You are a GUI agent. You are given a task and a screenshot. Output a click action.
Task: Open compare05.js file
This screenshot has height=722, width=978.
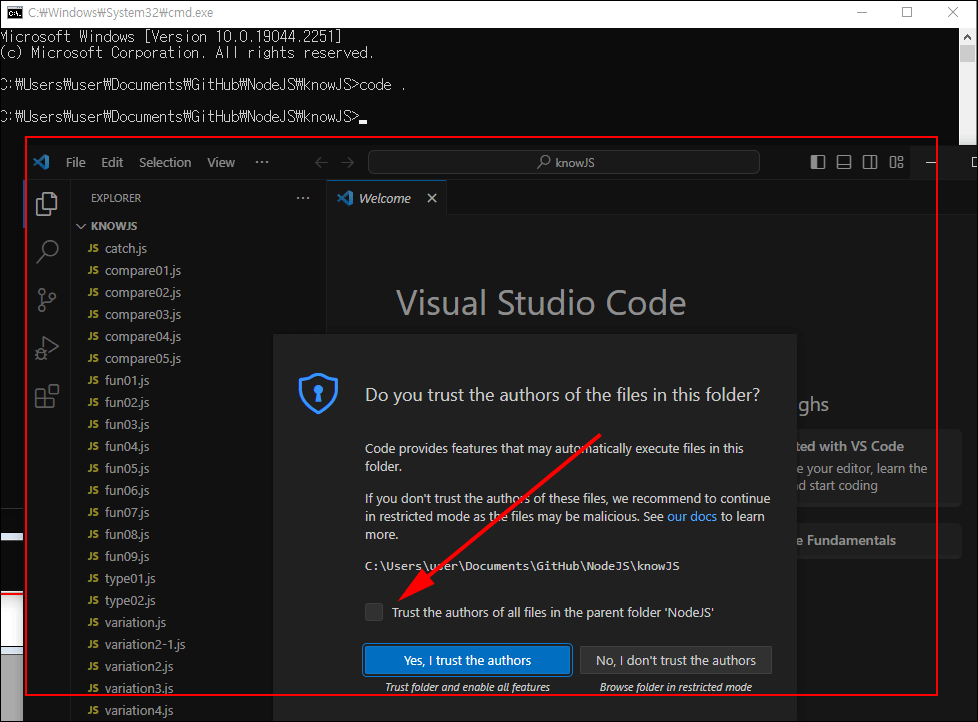click(x=143, y=359)
